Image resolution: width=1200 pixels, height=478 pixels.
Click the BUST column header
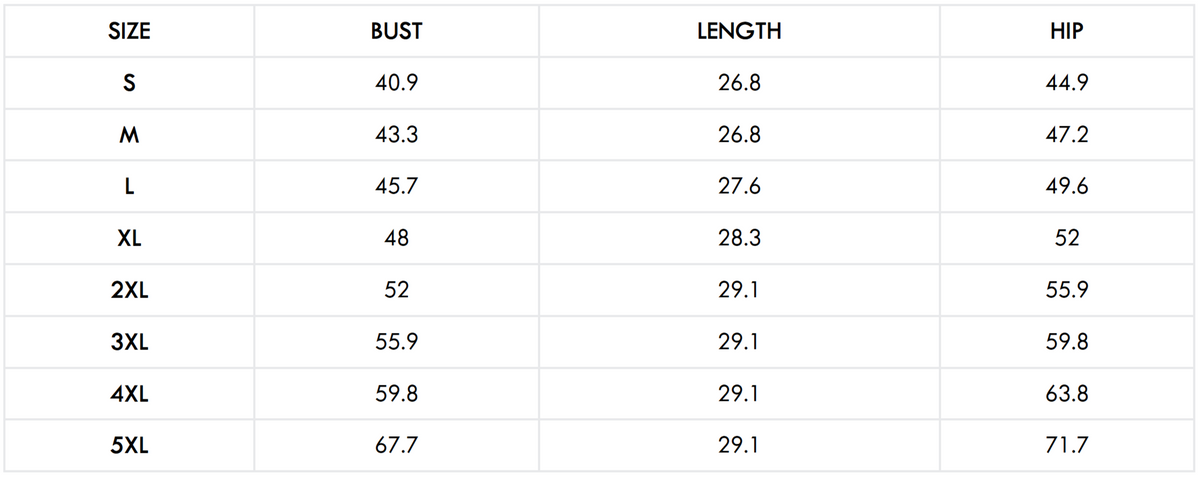[396, 32]
